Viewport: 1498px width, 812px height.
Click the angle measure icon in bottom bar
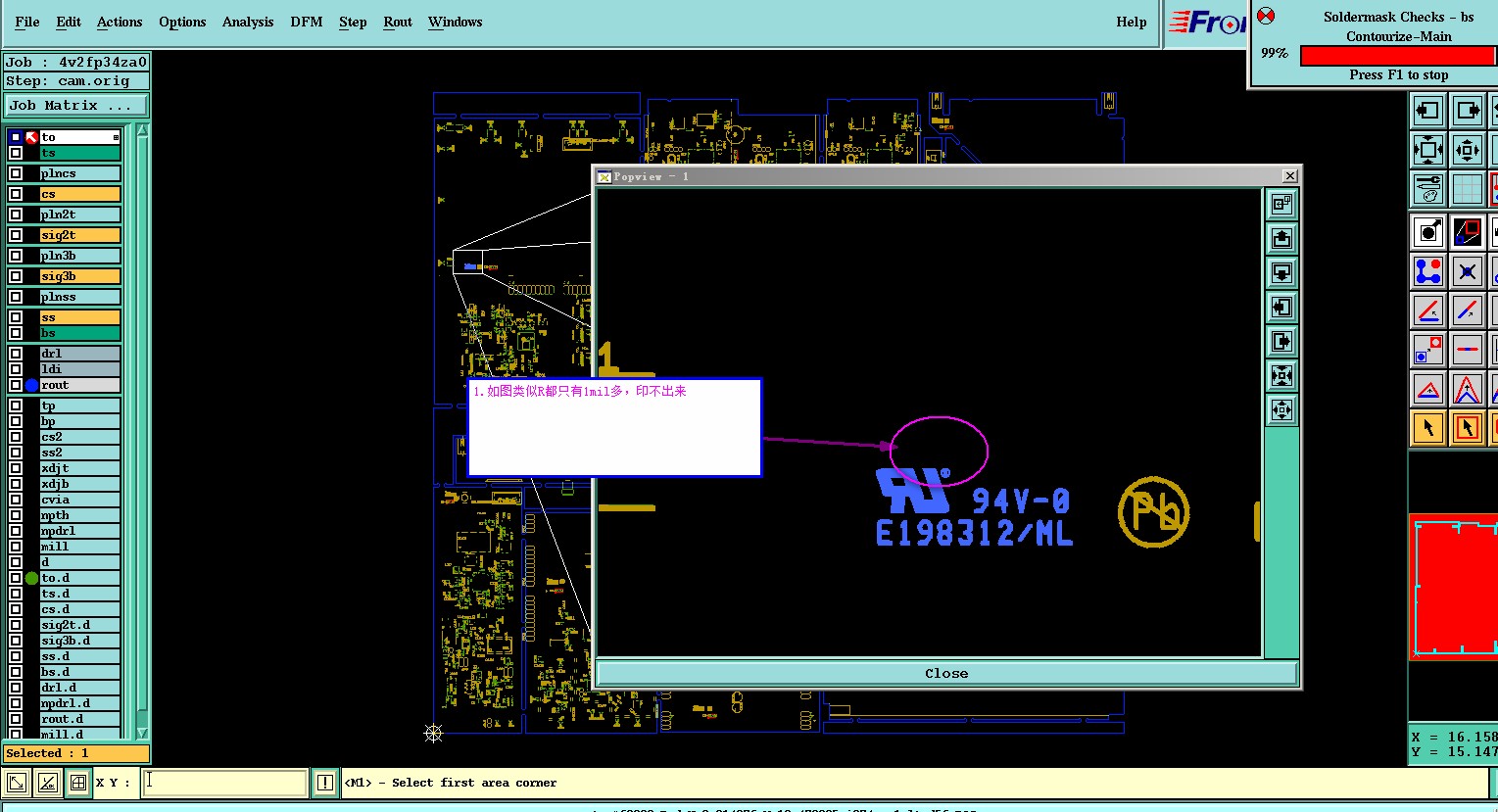click(x=47, y=783)
